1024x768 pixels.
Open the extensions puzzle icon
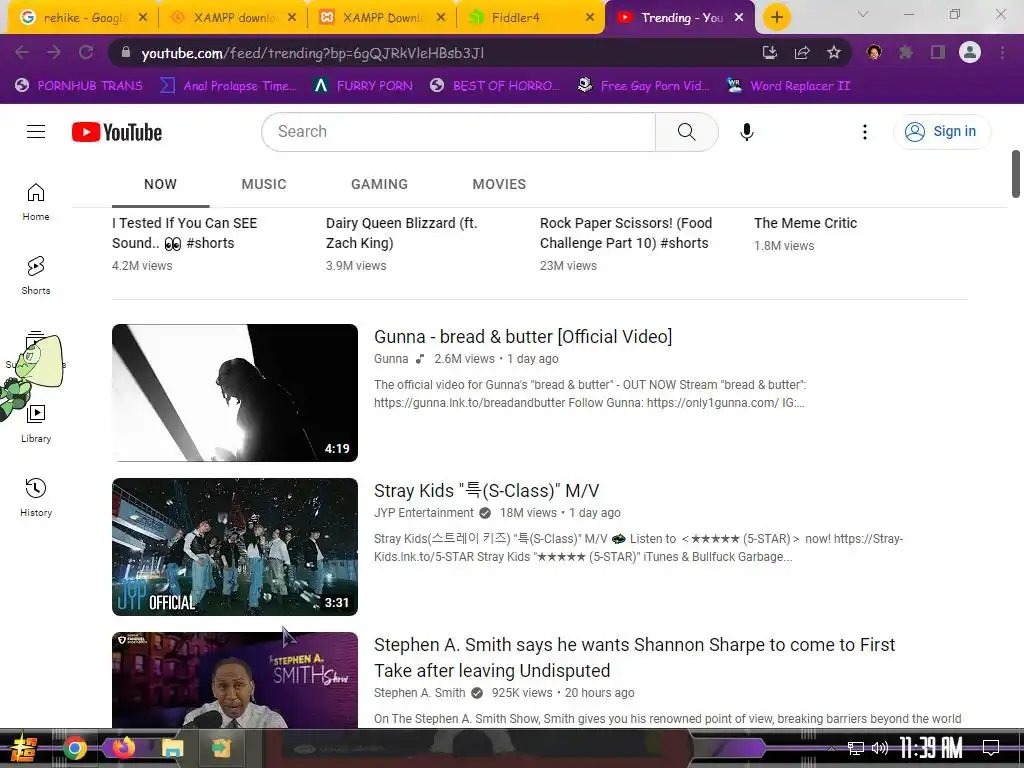point(906,52)
